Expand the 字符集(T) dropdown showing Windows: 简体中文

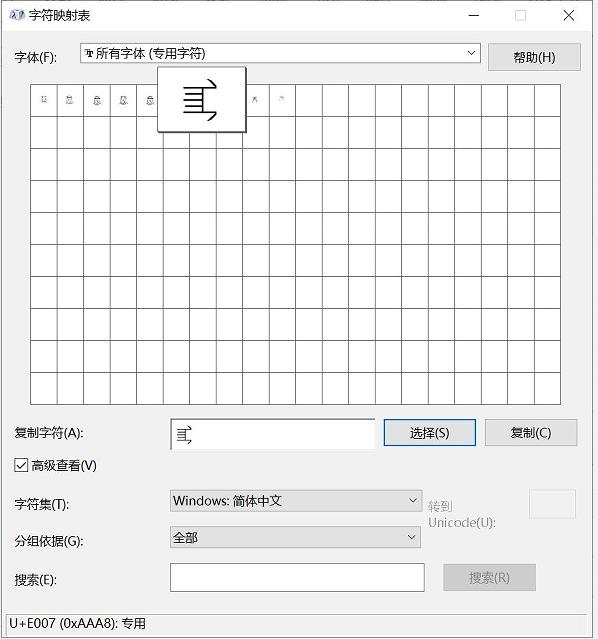pyautogui.click(x=296, y=501)
